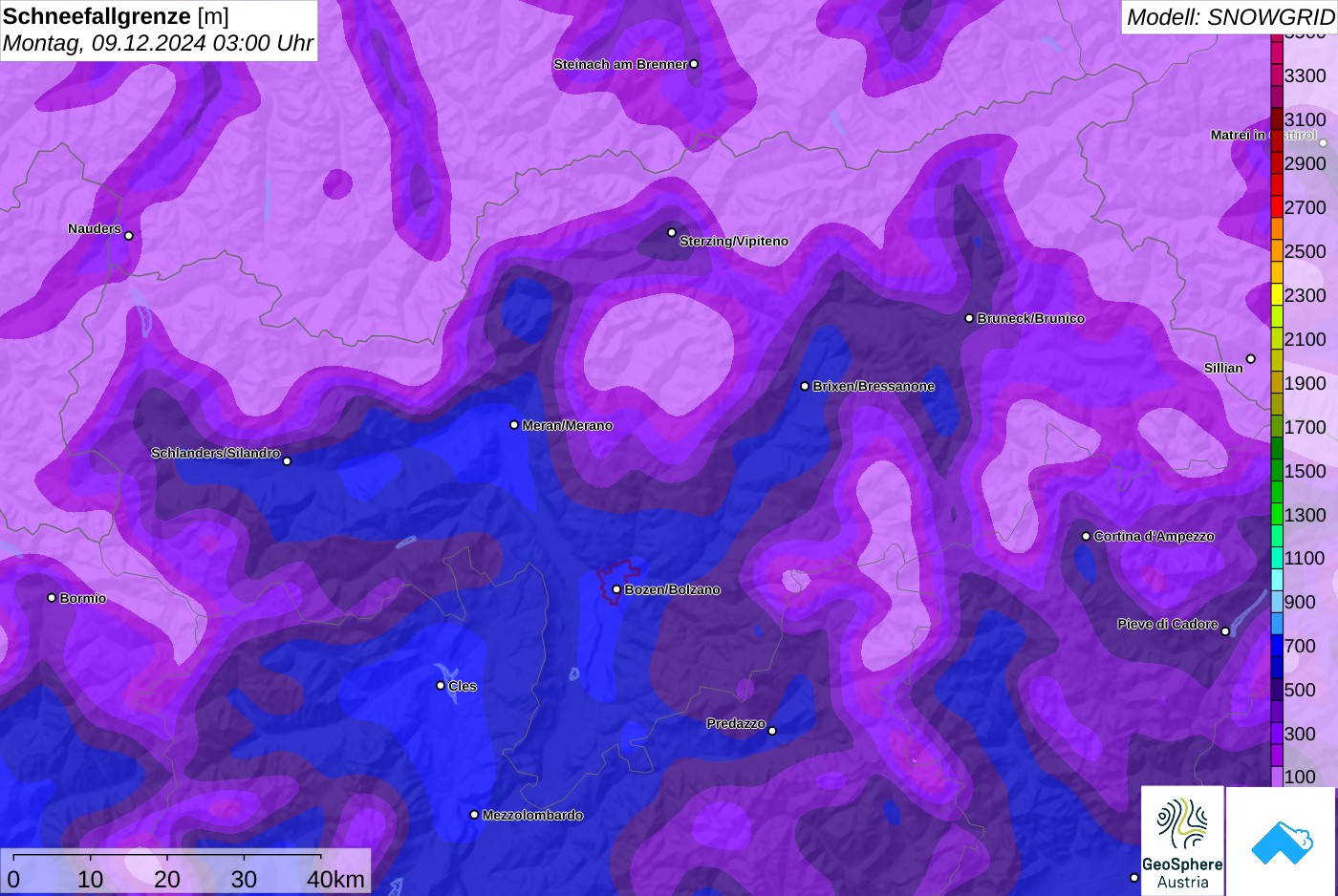This screenshot has height=896, width=1338.
Task: Click the Pieve di Cadore marker dot
Action: (1225, 631)
